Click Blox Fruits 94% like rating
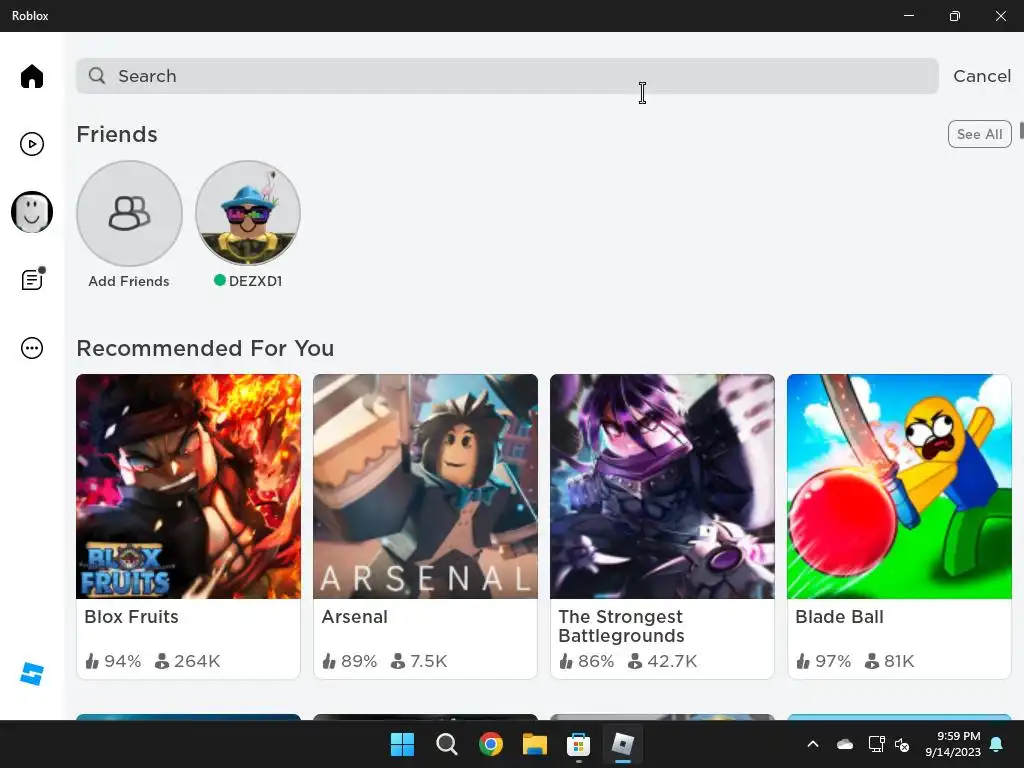 point(113,661)
